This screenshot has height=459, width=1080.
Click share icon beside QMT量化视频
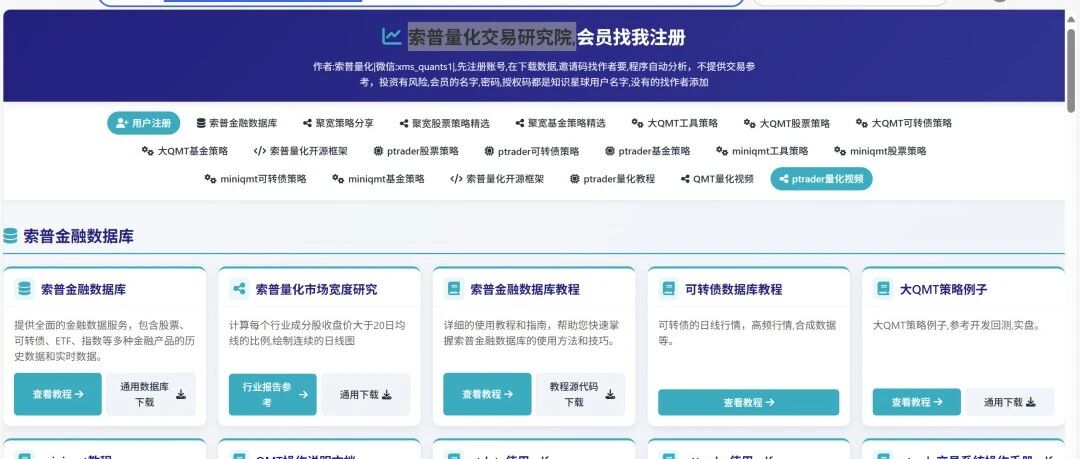pyautogui.click(x=685, y=178)
